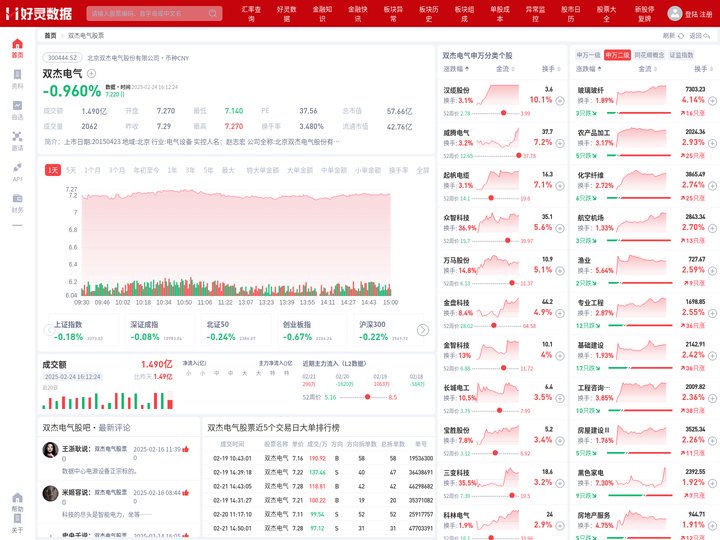The width and height of the screenshot is (720, 540).
Task: Click the plus icon beside 金盘科技
Action: click(560, 313)
